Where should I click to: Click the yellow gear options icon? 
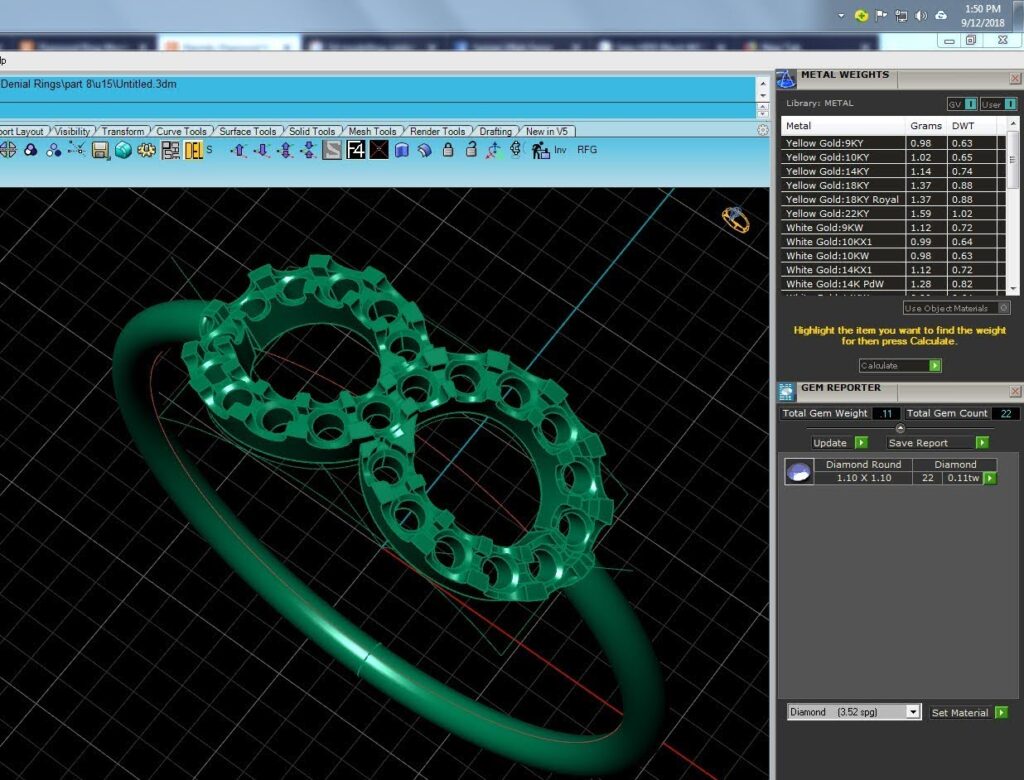click(x=146, y=150)
